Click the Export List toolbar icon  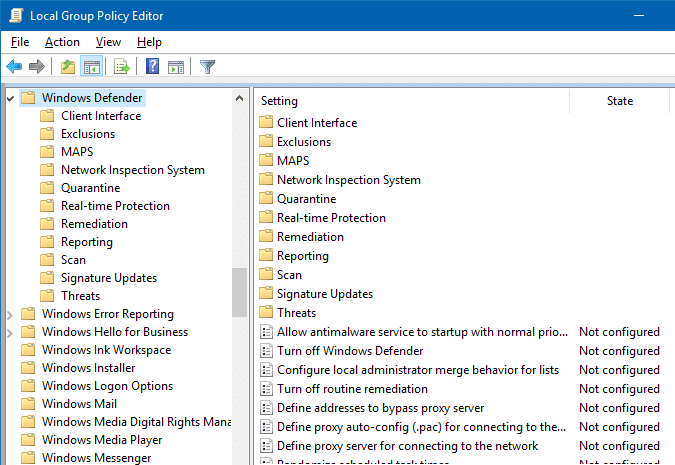click(122, 67)
